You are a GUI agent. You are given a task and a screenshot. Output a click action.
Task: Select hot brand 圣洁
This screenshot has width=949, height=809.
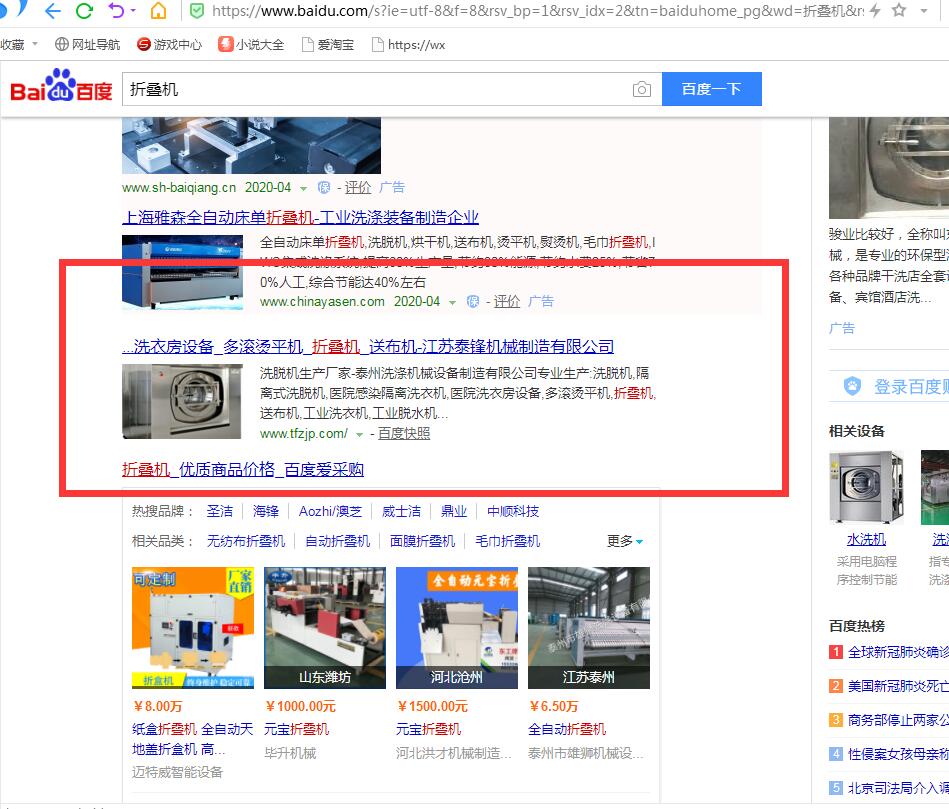(x=220, y=511)
